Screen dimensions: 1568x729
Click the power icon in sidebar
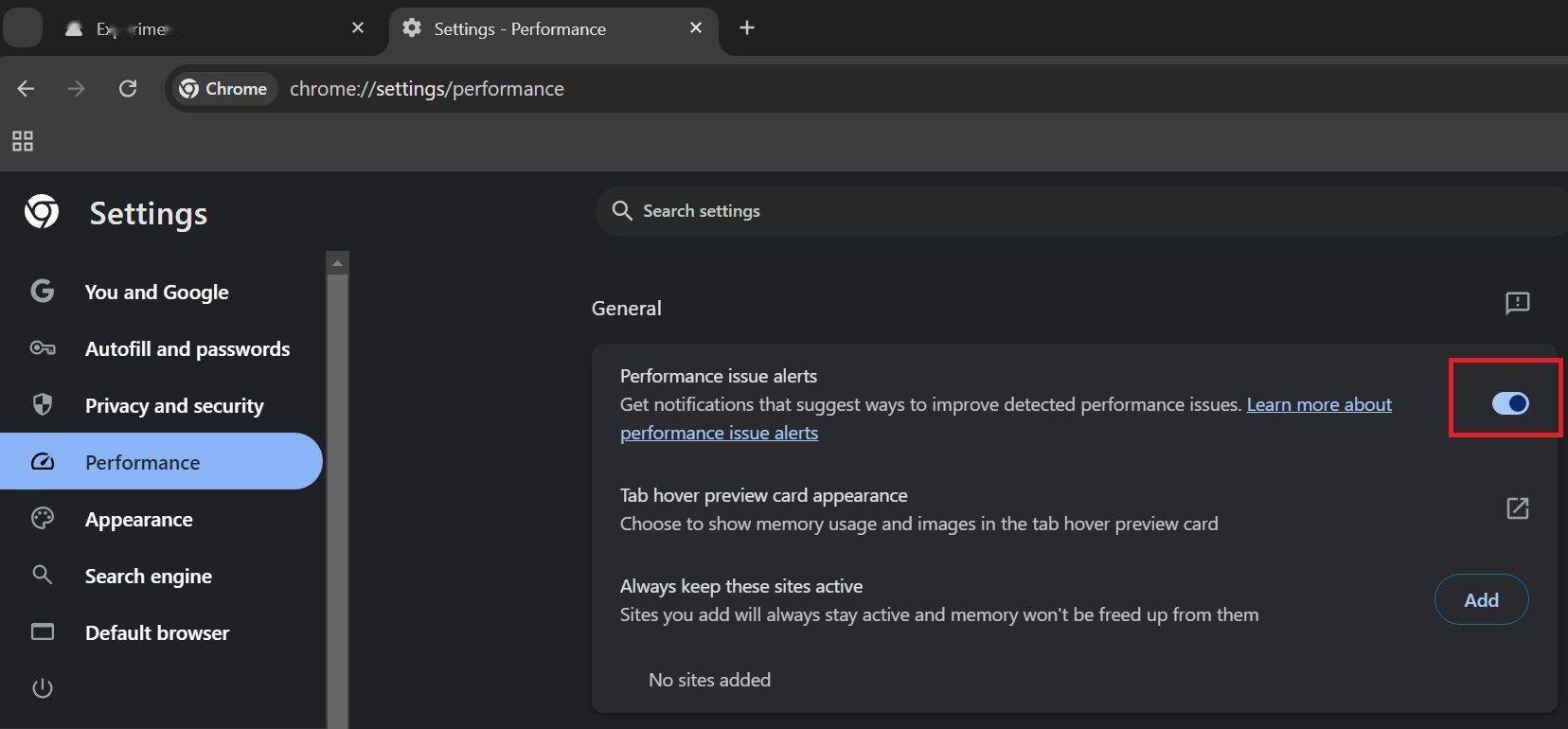click(x=42, y=688)
